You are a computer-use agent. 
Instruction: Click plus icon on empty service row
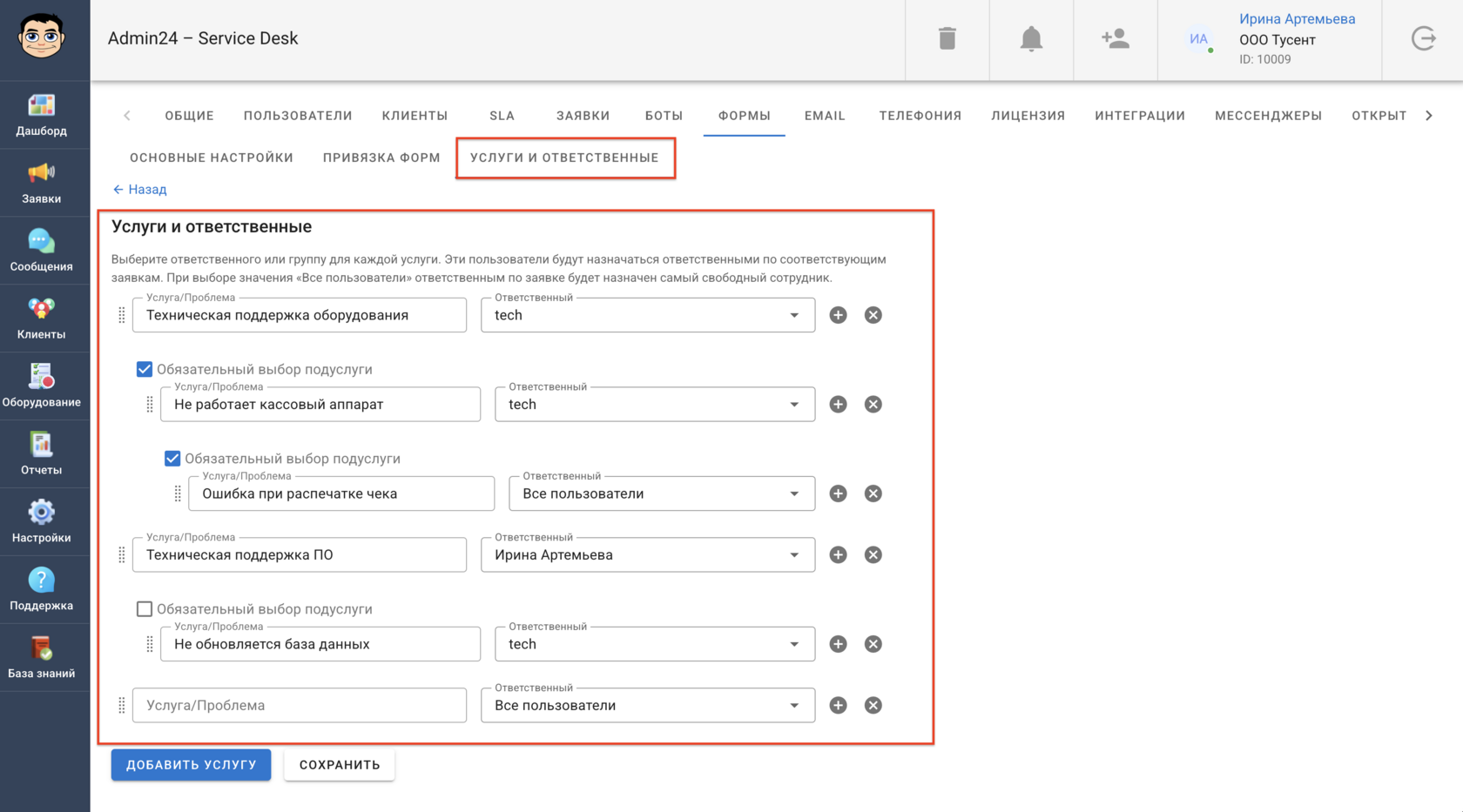tap(838, 705)
